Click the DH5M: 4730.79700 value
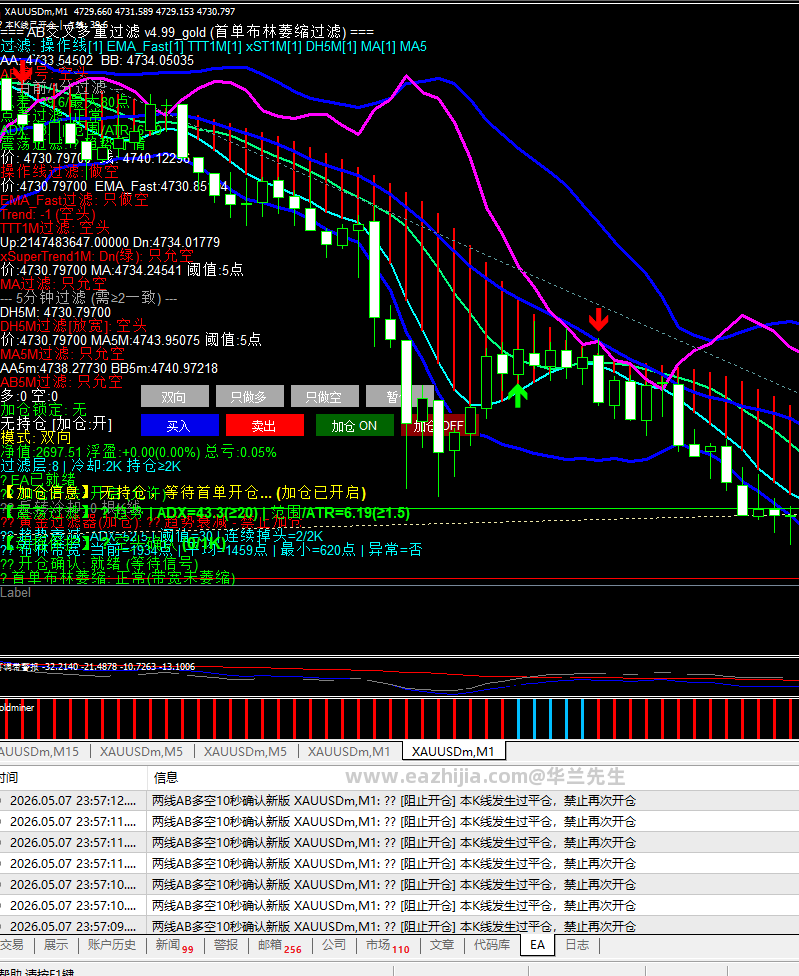 [55, 312]
